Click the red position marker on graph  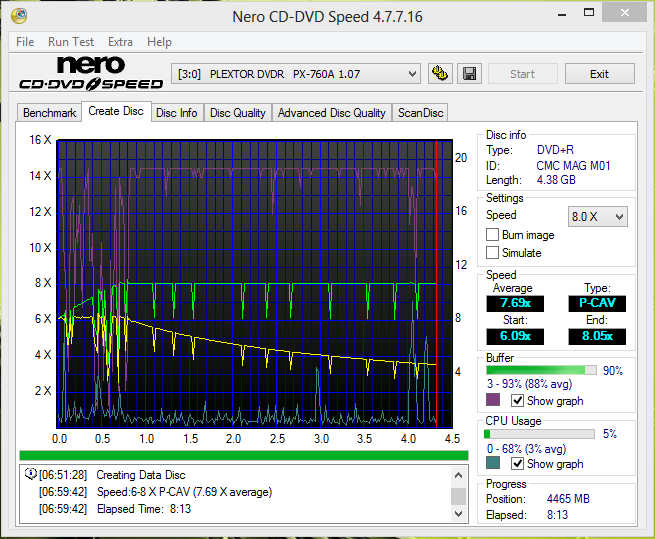point(437,284)
